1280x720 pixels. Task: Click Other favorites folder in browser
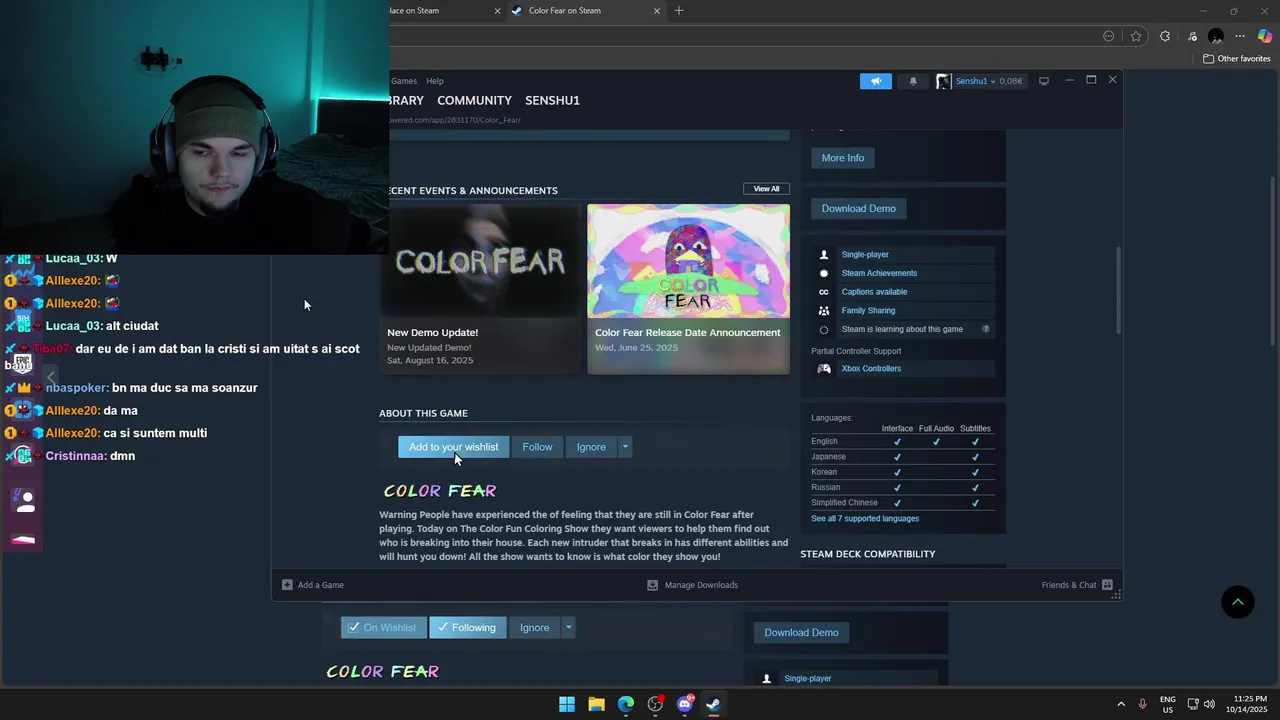pyautogui.click(x=1236, y=59)
